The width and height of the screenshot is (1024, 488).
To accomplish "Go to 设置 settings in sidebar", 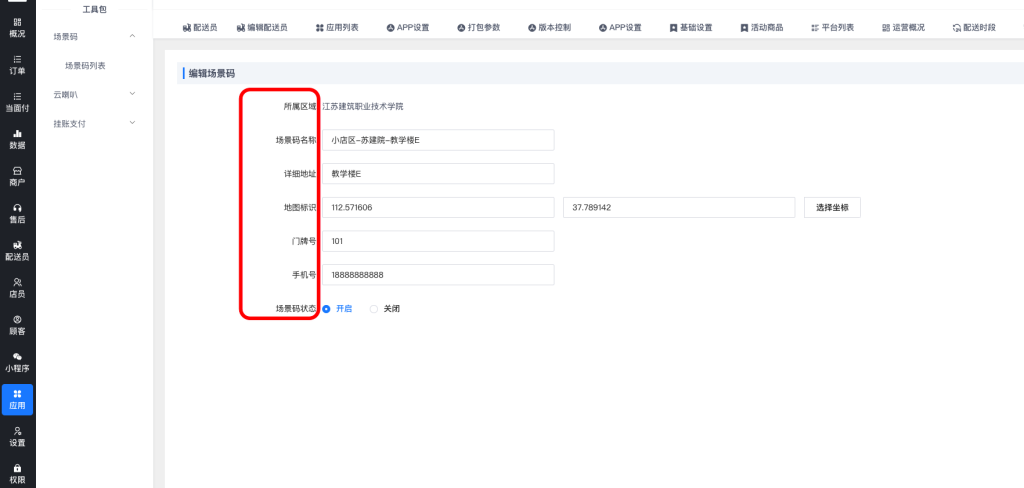I will coord(17,436).
